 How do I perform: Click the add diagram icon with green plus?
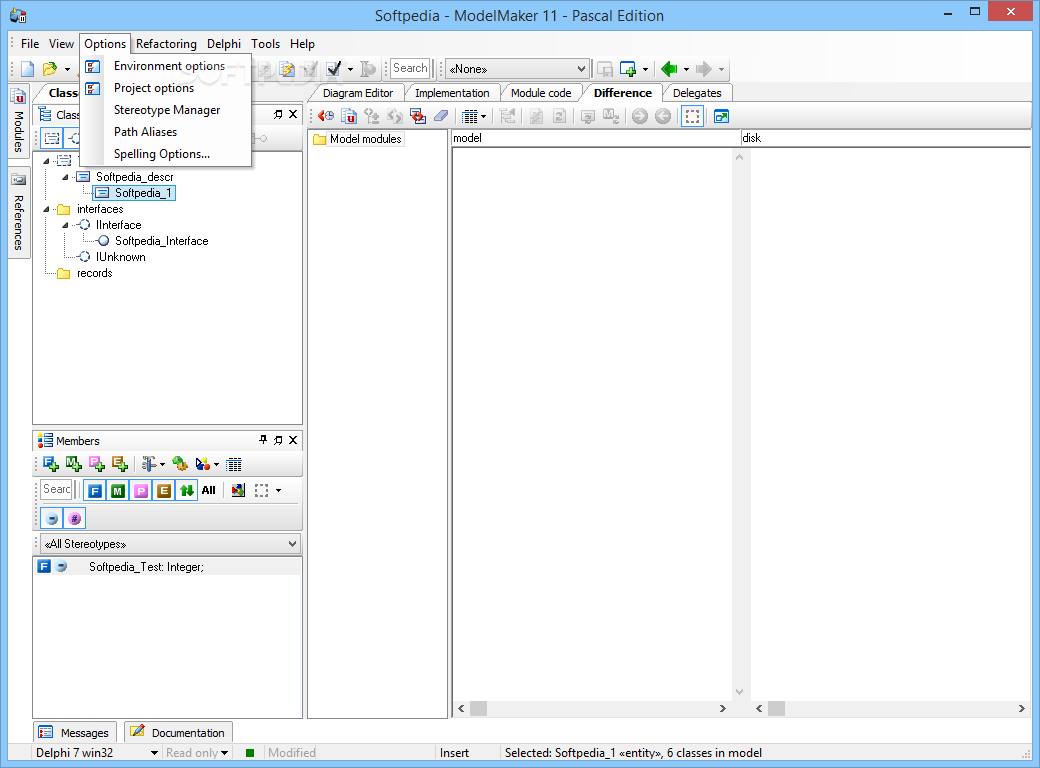pos(627,69)
